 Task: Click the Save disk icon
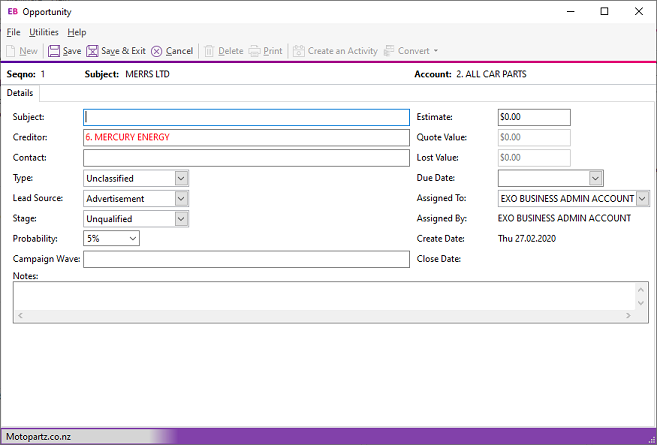click(54, 51)
